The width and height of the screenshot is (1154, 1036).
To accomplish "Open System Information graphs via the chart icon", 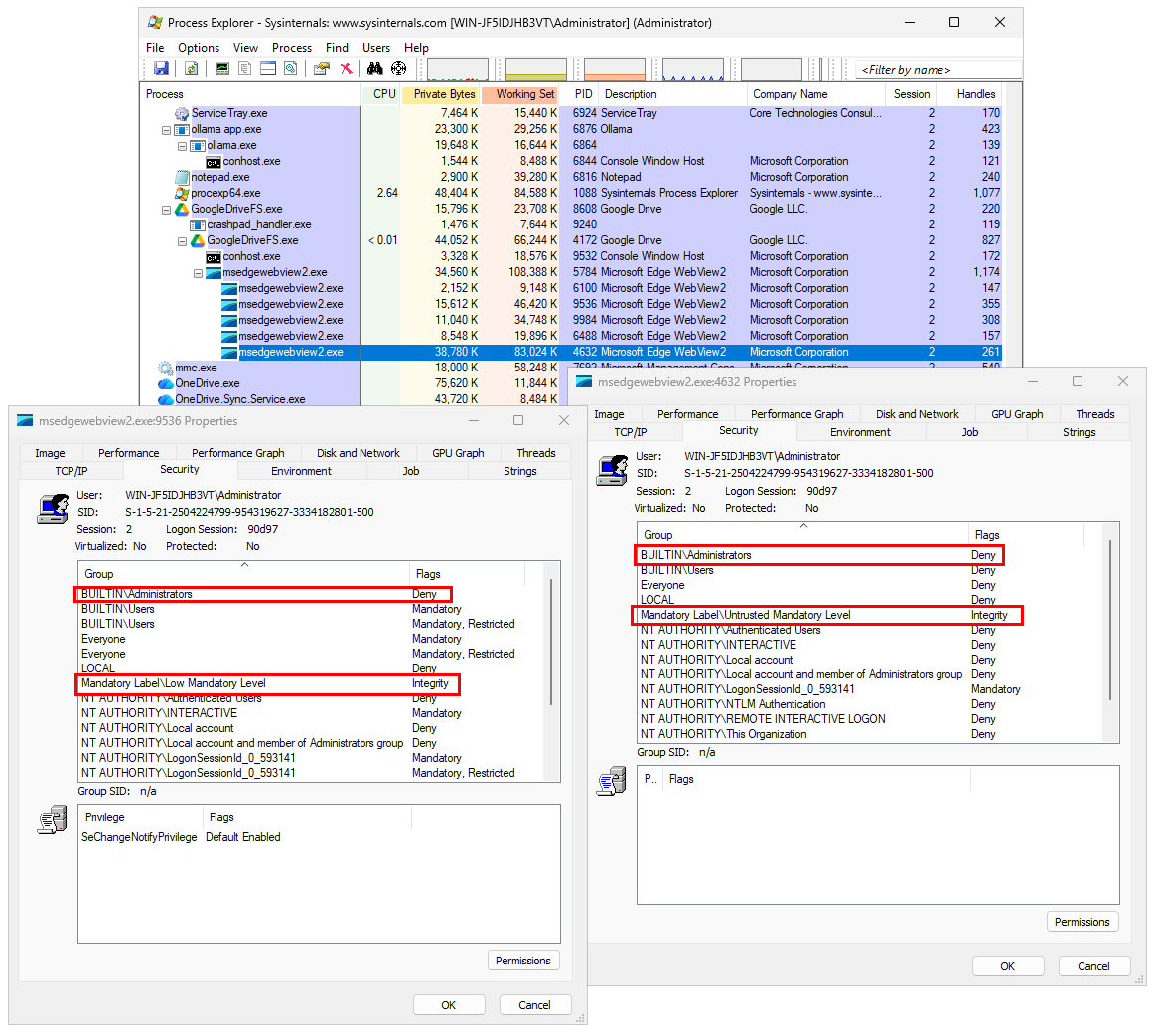I will coord(223,69).
